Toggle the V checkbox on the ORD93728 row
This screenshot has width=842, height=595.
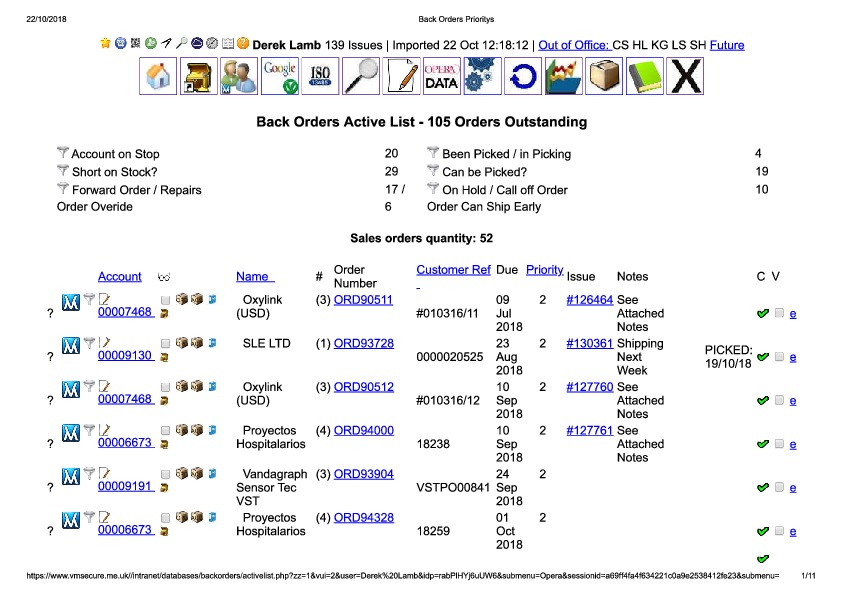778,357
